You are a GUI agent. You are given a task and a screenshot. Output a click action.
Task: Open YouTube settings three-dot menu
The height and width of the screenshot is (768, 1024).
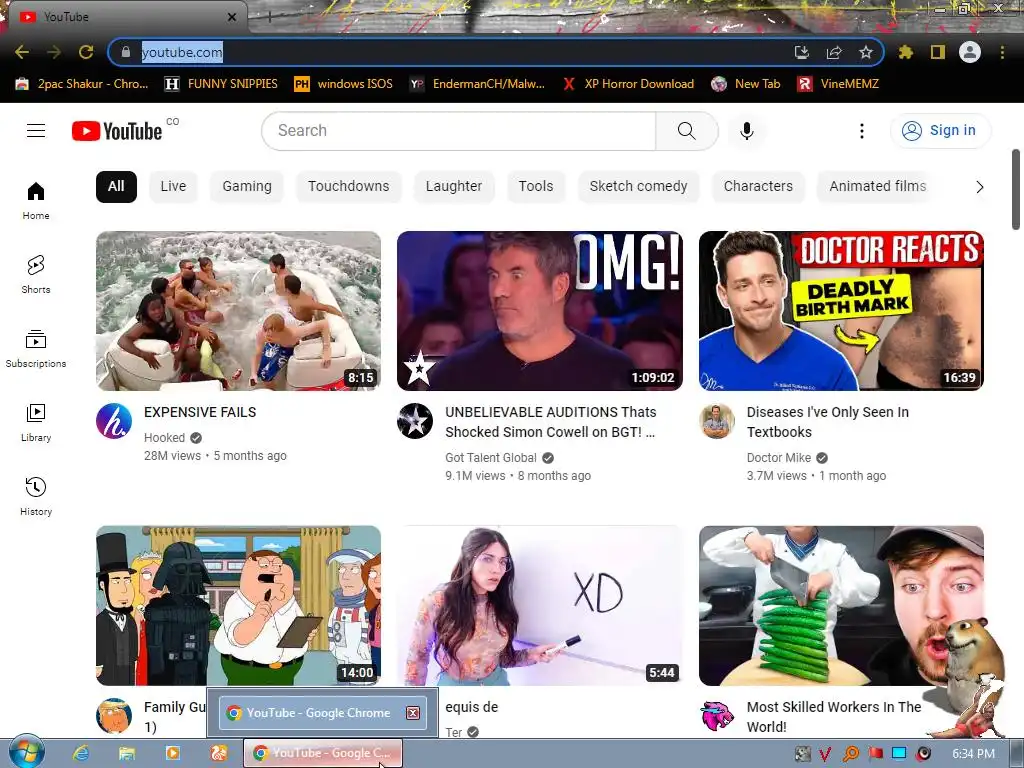pyautogui.click(x=861, y=131)
